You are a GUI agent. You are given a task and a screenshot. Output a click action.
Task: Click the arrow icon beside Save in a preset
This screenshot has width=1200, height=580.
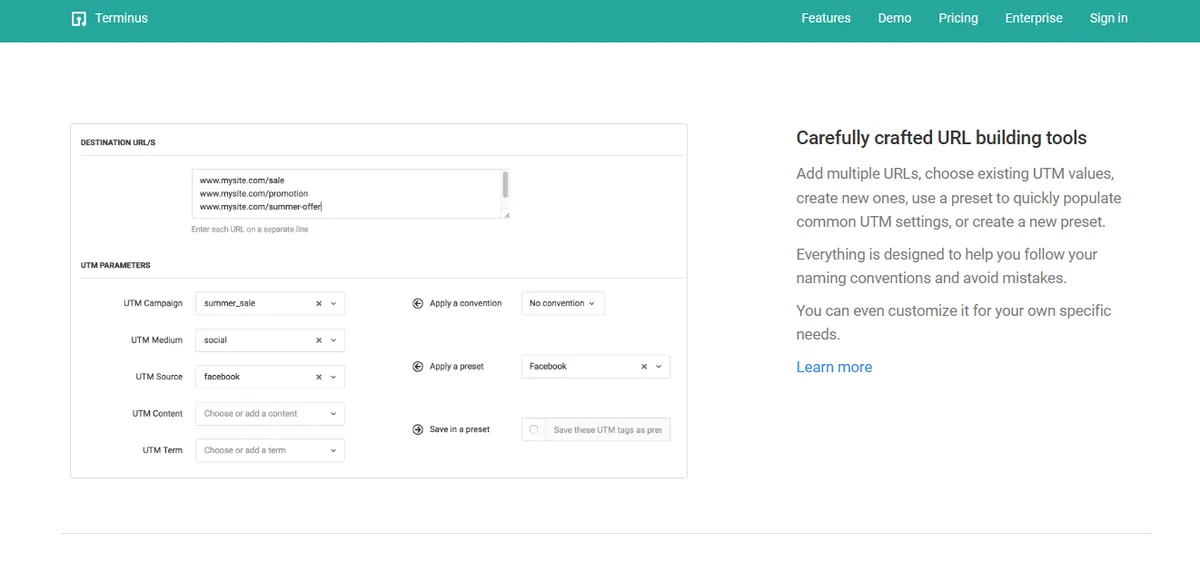tap(418, 429)
